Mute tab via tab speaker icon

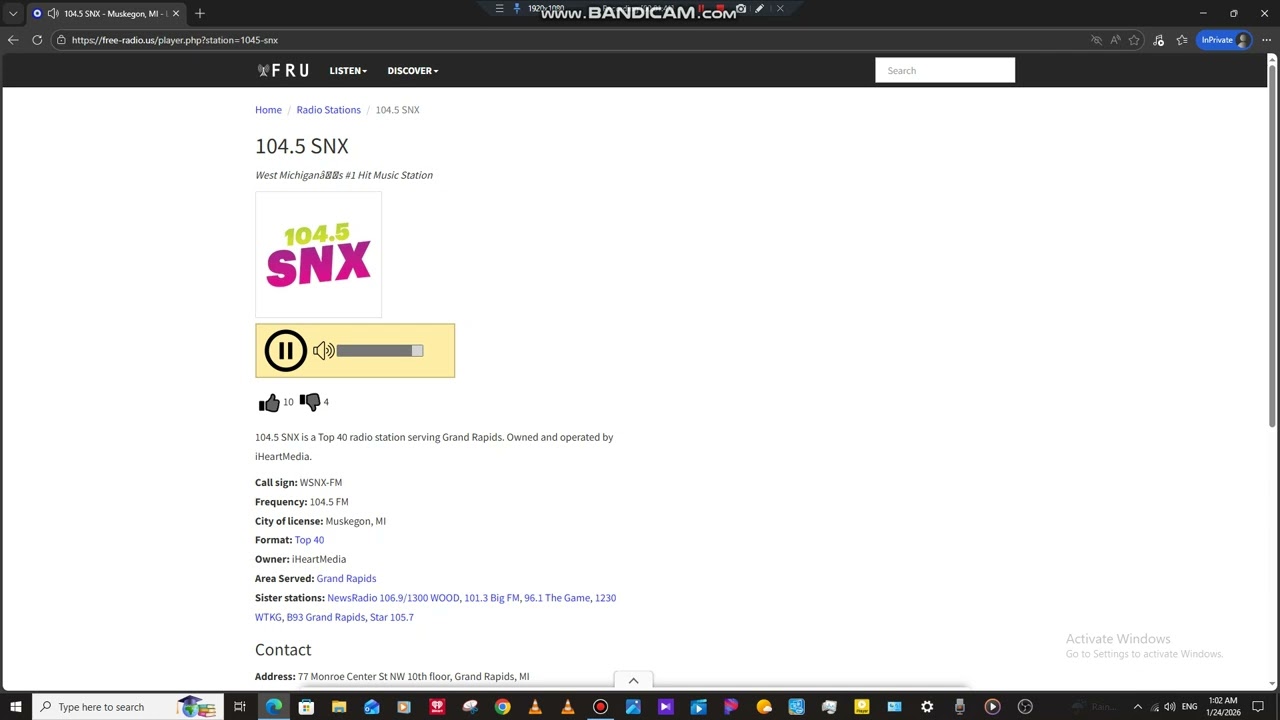point(53,13)
